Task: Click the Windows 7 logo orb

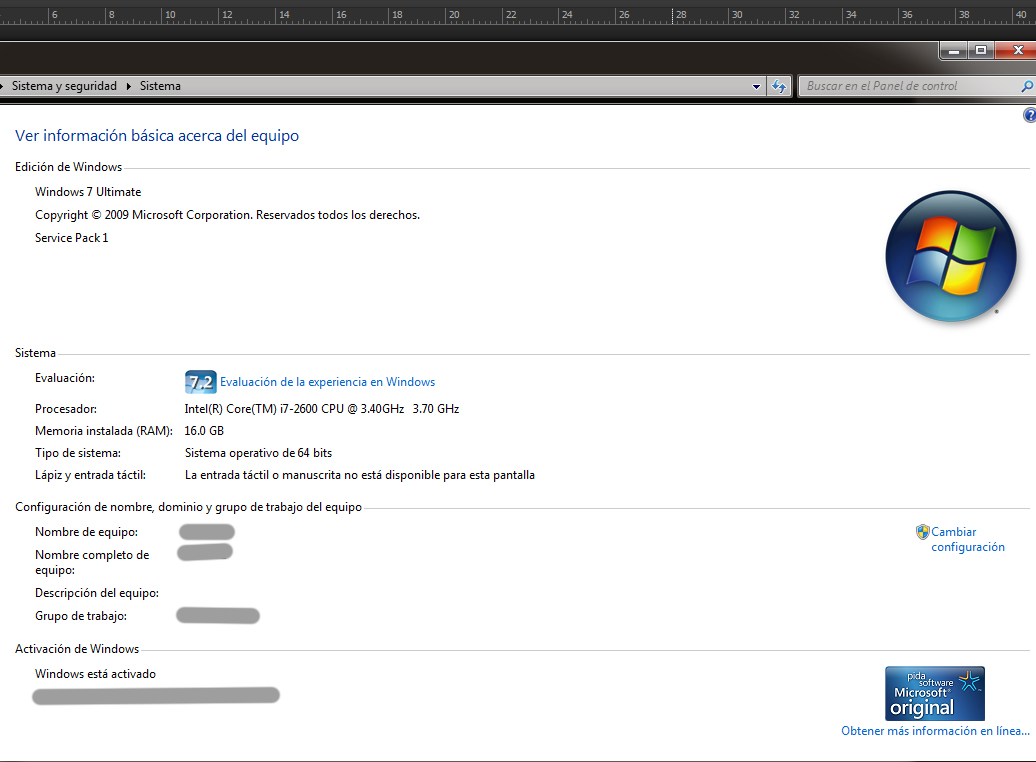Action: coord(950,256)
